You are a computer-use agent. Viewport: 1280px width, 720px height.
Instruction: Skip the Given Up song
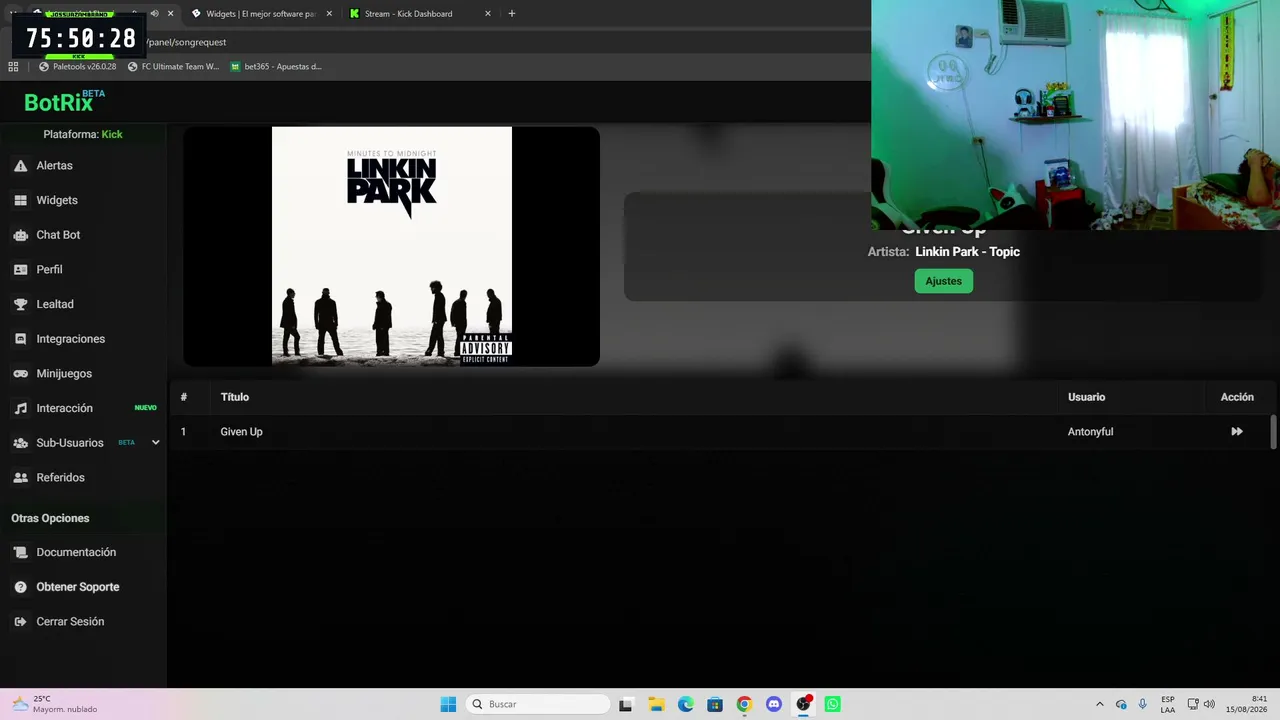(1237, 432)
